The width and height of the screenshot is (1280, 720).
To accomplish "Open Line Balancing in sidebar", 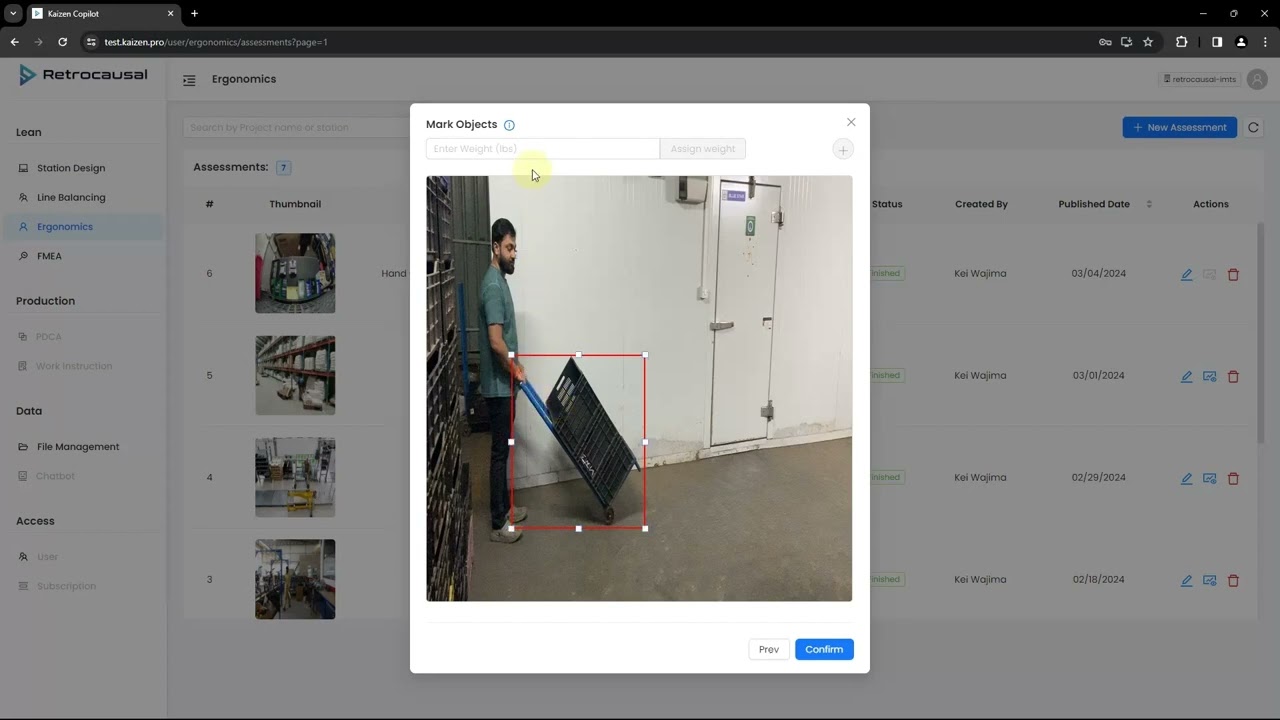I will coord(71,197).
